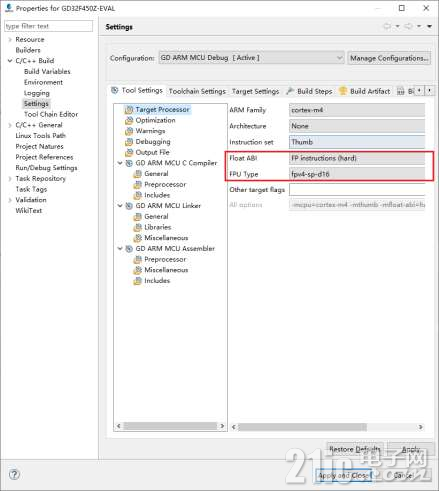Open the FPU Type dropdown
Image resolution: width=439 pixels, height=491 pixels.
point(357,174)
